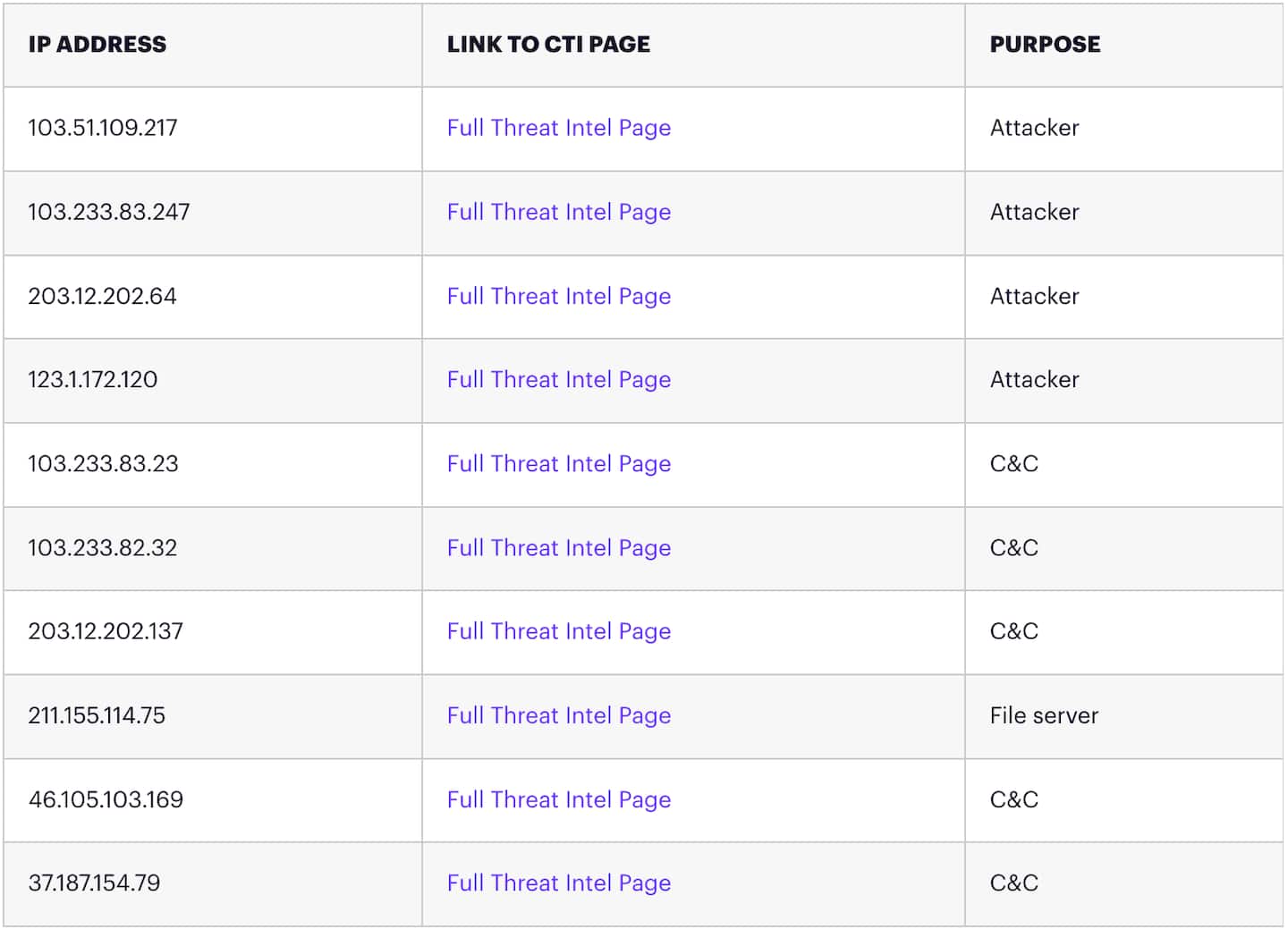Image resolution: width=1288 pixels, height=929 pixels.
Task: Select the 203.12.202.64 IP address cell
Action: pyautogui.click(x=102, y=296)
